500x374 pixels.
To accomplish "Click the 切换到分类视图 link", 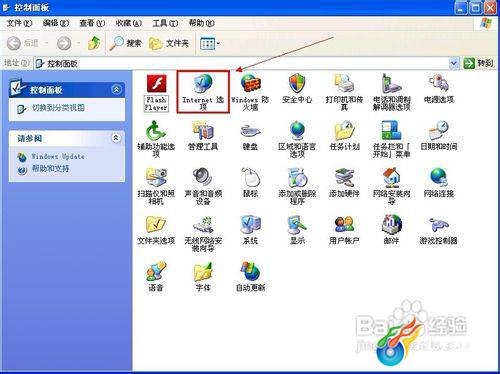I will 58,108.
